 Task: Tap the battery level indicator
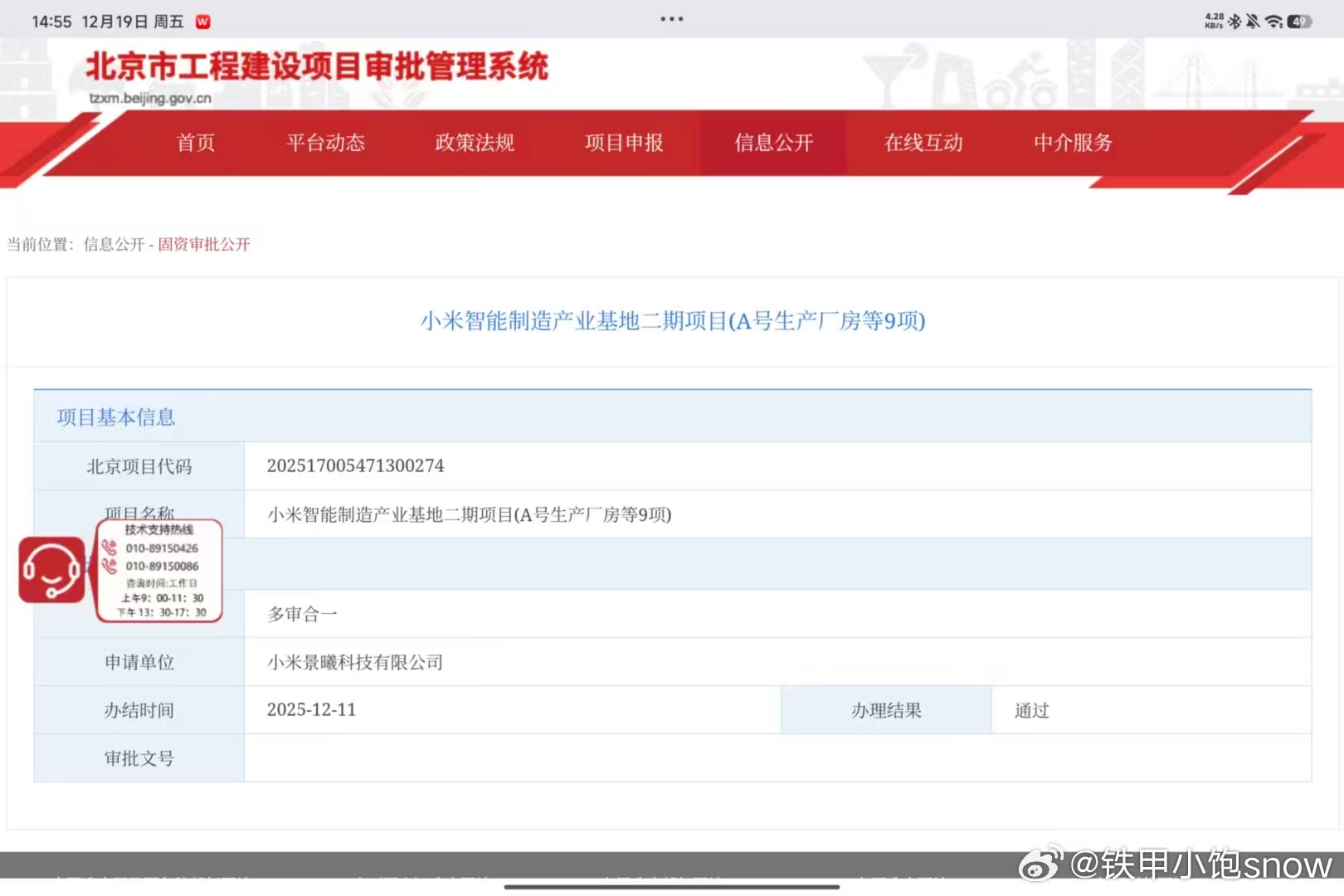pyautogui.click(x=1299, y=22)
